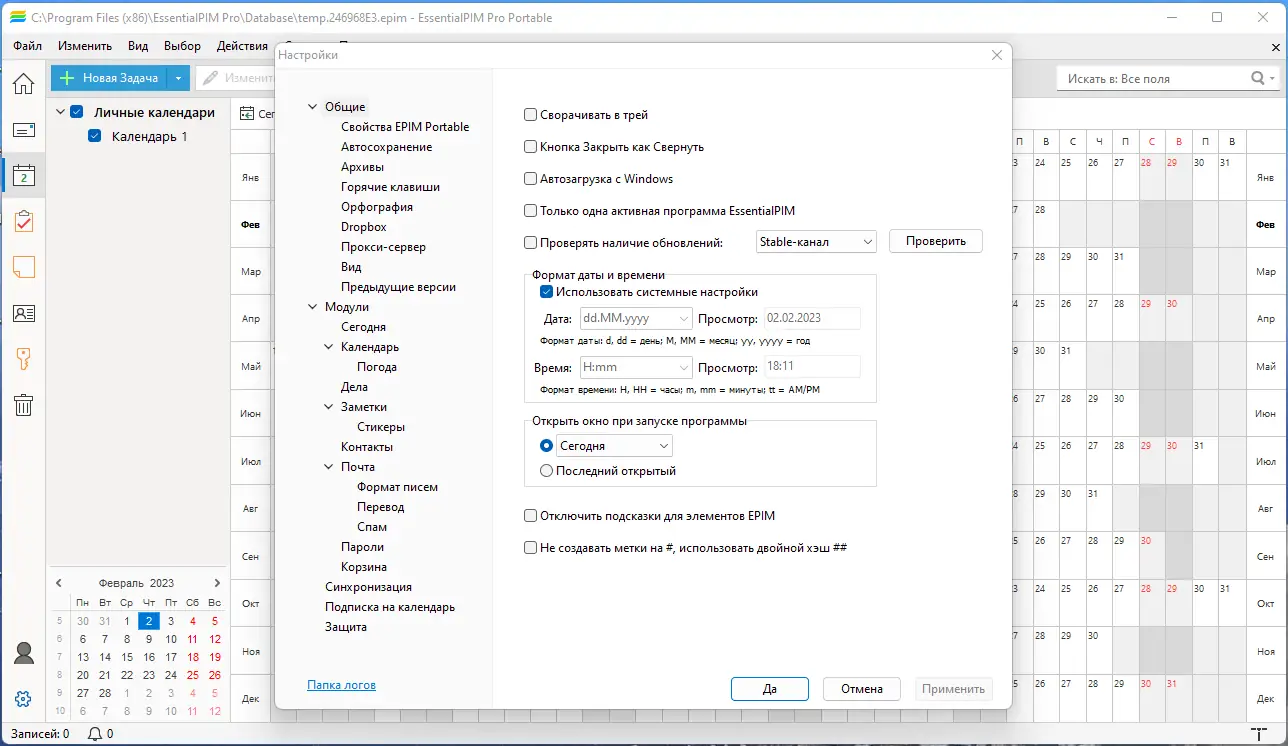1288x746 pixels.
Task: Open the Today home icon in sidebar
Action: pos(24,83)
